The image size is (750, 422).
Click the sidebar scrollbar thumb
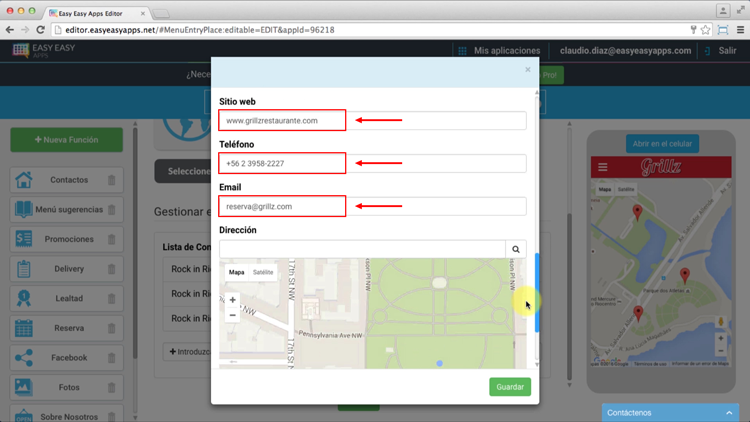(135, 243)
